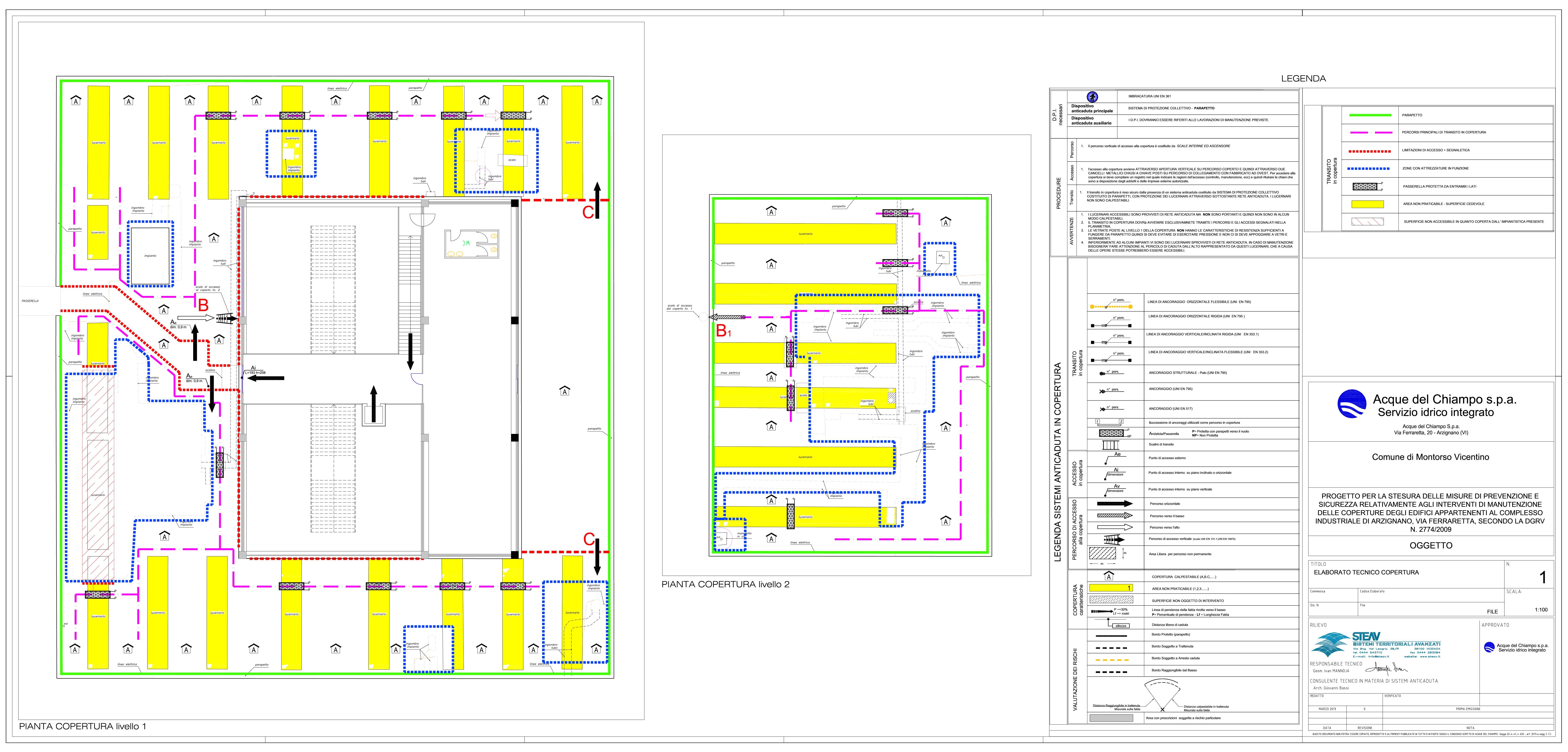Click the red letter B on level 1 plan

[x=203, y=305]
